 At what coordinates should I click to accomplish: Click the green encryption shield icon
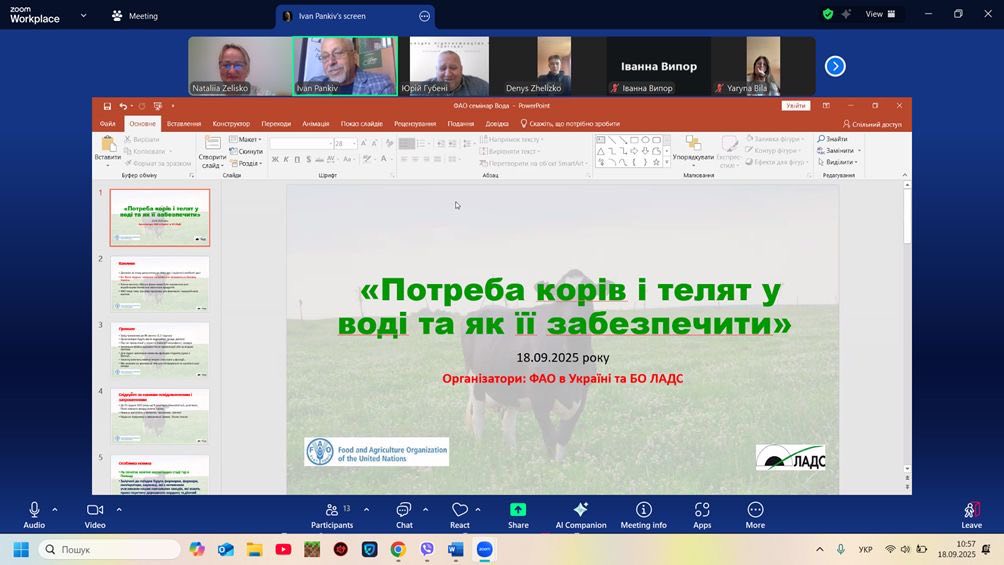coord(827,15)
